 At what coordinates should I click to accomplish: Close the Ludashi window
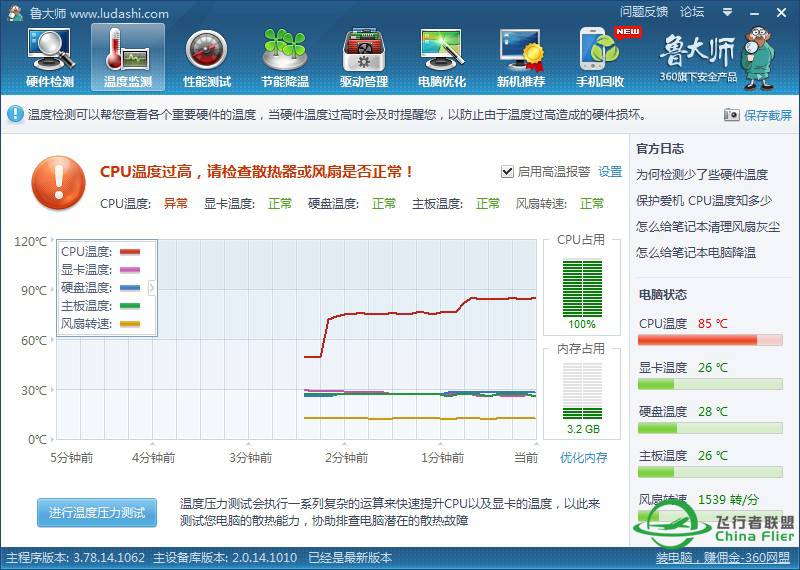[781, 13]
